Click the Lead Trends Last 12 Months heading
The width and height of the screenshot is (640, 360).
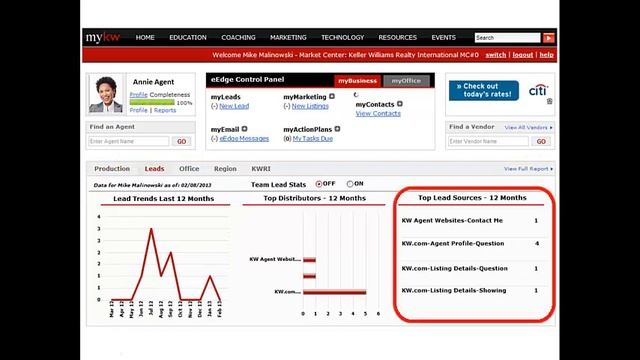coord(164,199)
